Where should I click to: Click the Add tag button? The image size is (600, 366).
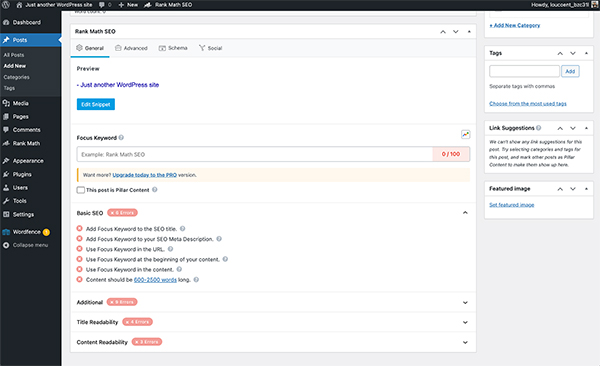(x=570, y=71)
